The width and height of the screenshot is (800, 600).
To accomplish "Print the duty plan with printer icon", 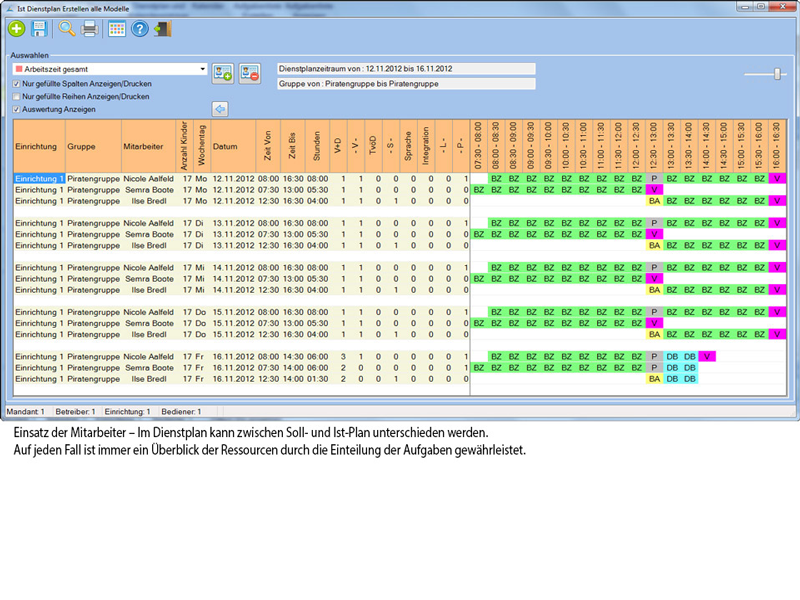I will click(x=89, y=28).
